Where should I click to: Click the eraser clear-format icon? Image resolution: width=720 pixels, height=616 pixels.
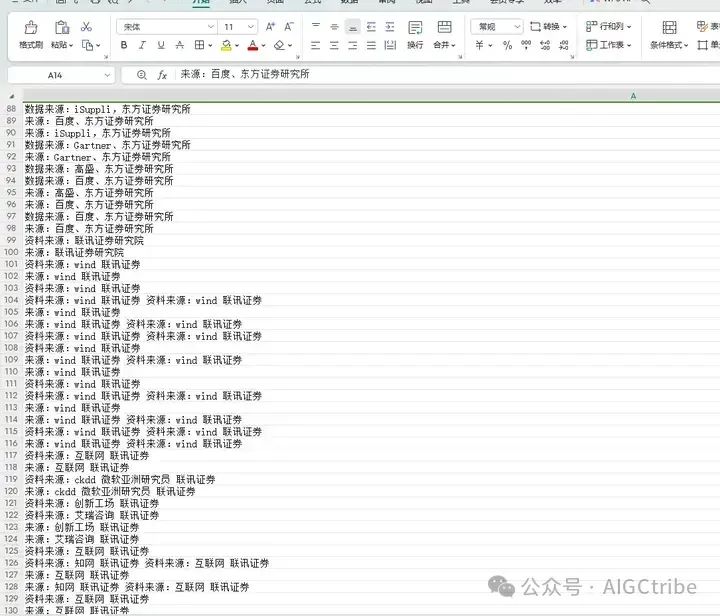click(x=279, y=45)
